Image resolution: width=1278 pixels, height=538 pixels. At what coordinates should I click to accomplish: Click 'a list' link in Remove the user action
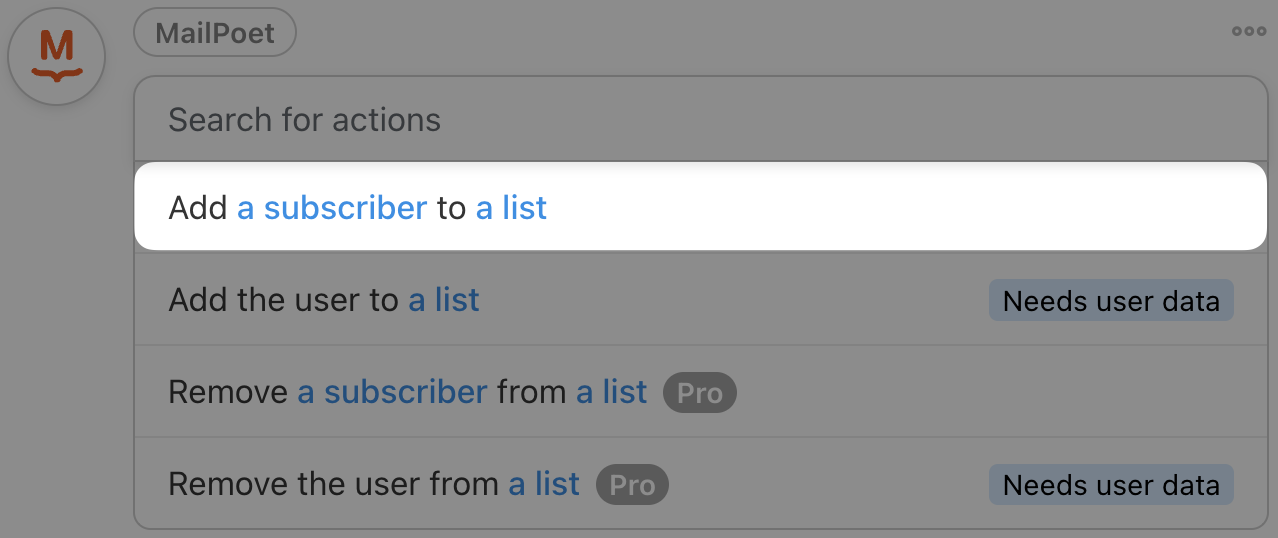pyautogui.click(x=544, y=484)
